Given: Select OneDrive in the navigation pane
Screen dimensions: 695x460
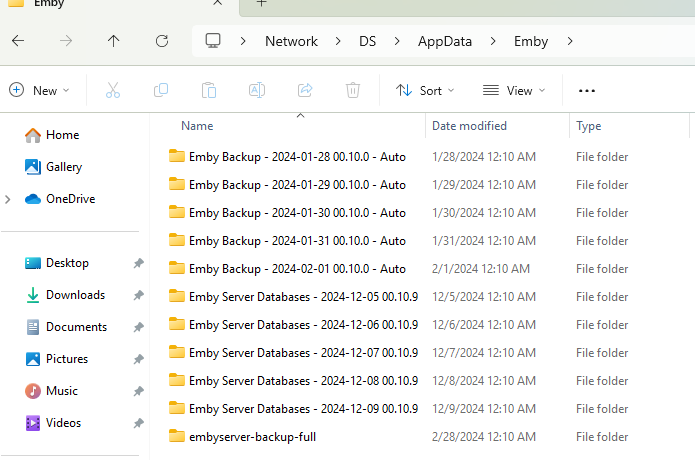Looking at the screenshot, I should [60, 199].
